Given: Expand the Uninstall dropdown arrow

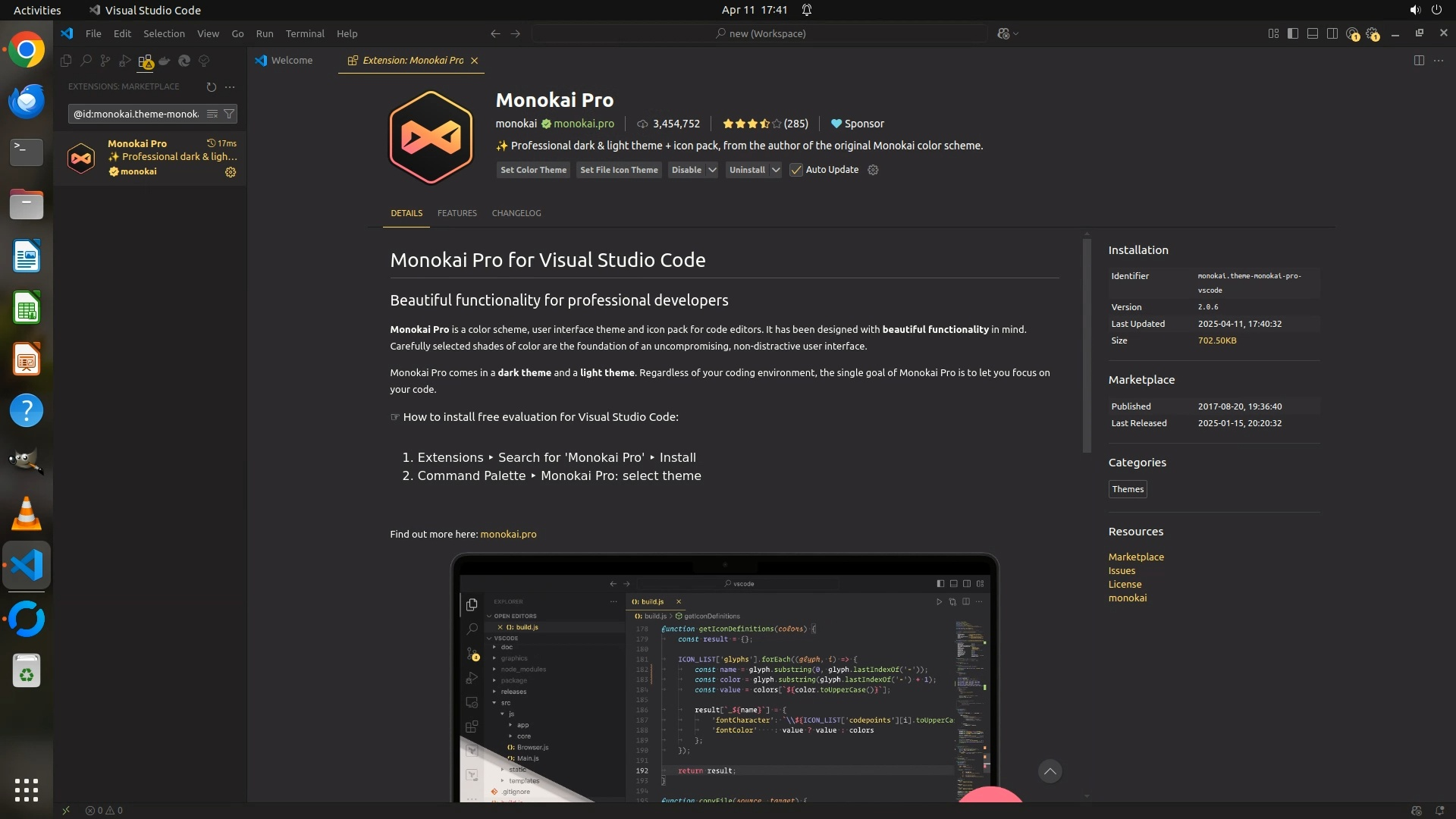Looking at the screenshot, I should (x=775, y=170).
